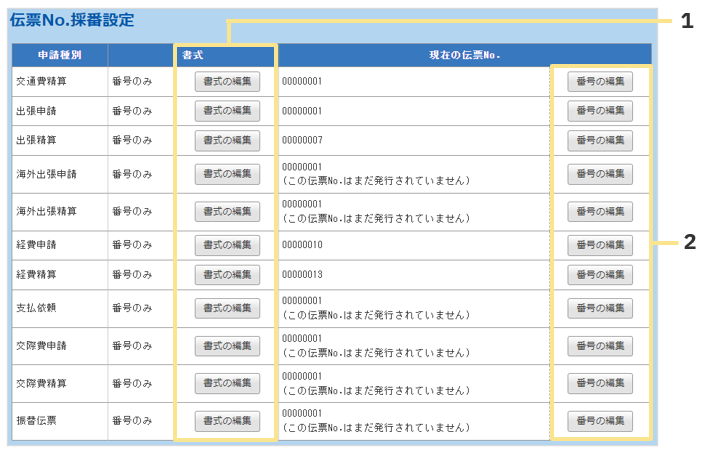Image resolution: width=705 pixels, height=452 pixels.
Task: Edit format for 支払依頼 row
Action: pyautogui.click(x=227, y=308)
